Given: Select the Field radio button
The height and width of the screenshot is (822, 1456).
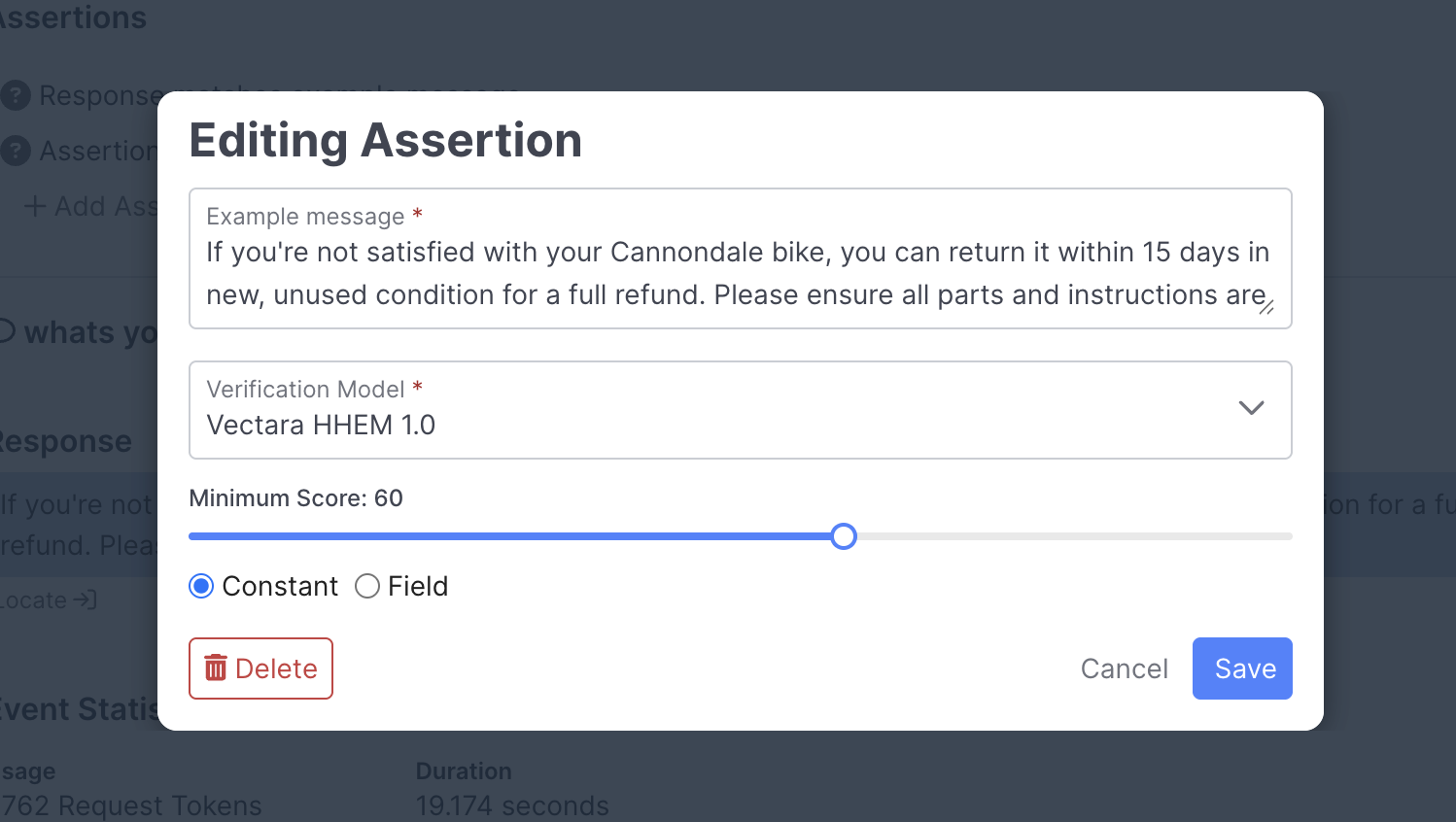Looking at the screenshot, I should 367,586.
